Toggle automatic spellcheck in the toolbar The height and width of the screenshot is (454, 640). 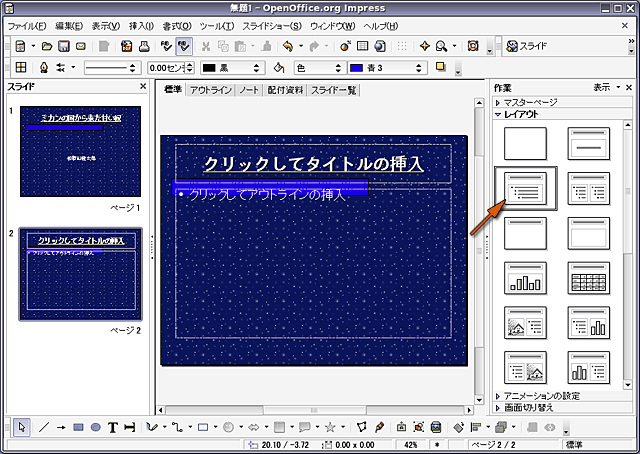183,46
